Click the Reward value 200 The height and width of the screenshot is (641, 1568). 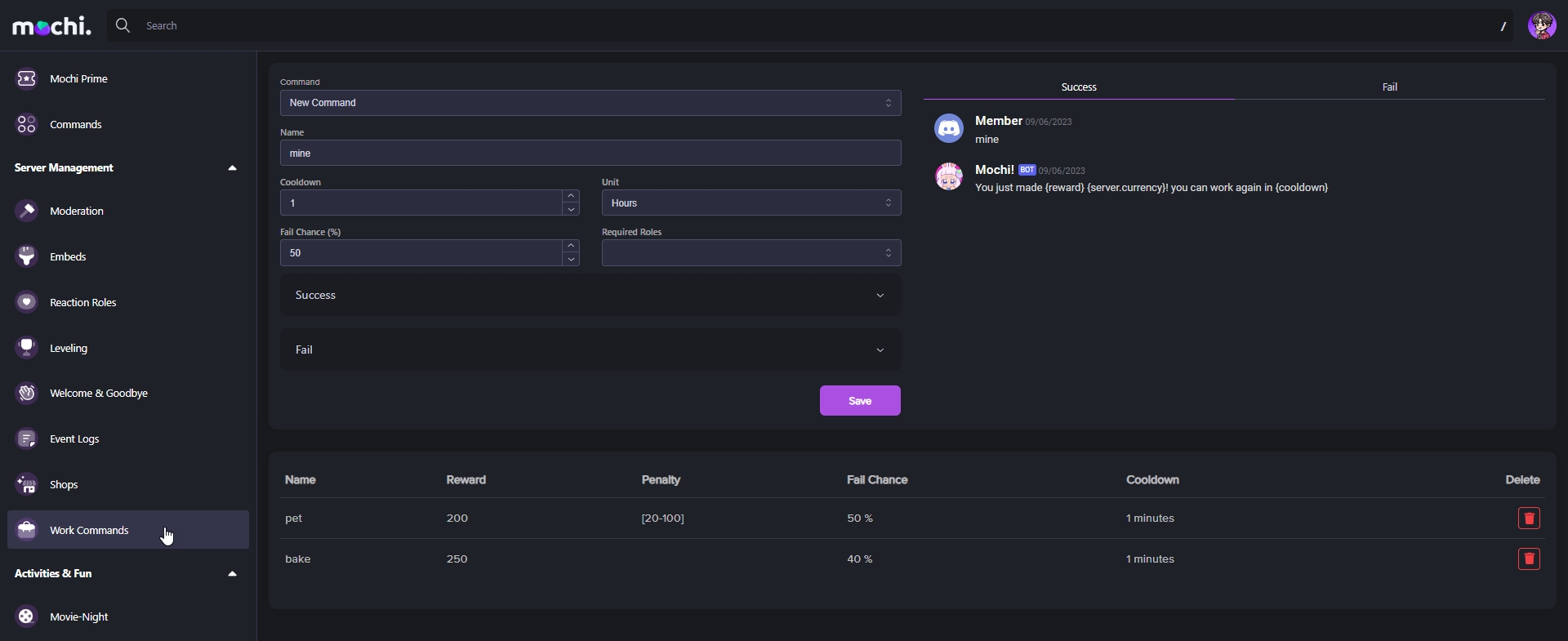tap(457, 518)
